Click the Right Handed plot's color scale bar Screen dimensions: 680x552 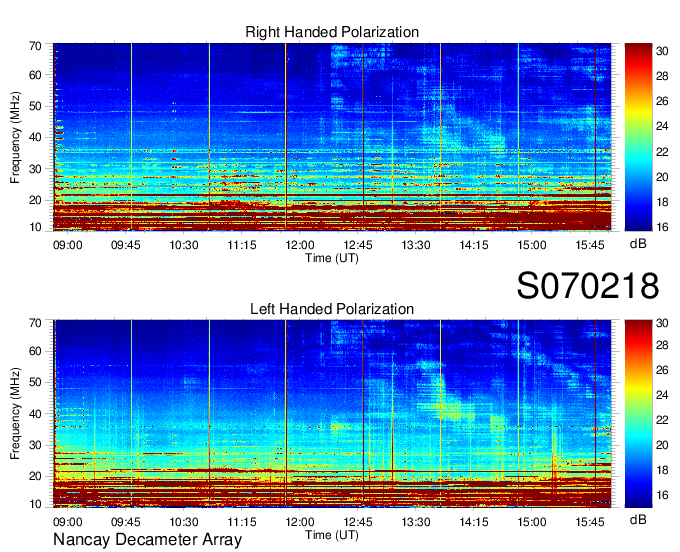point(638,137)
